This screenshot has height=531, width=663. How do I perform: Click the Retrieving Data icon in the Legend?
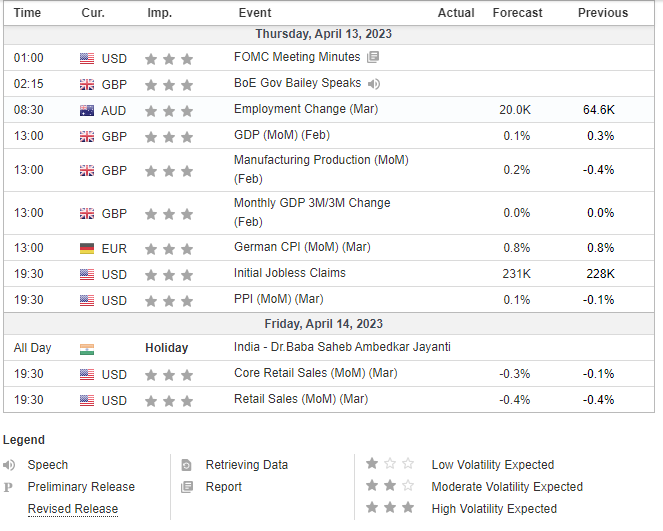pyautogui.click(x=186, y=465)
